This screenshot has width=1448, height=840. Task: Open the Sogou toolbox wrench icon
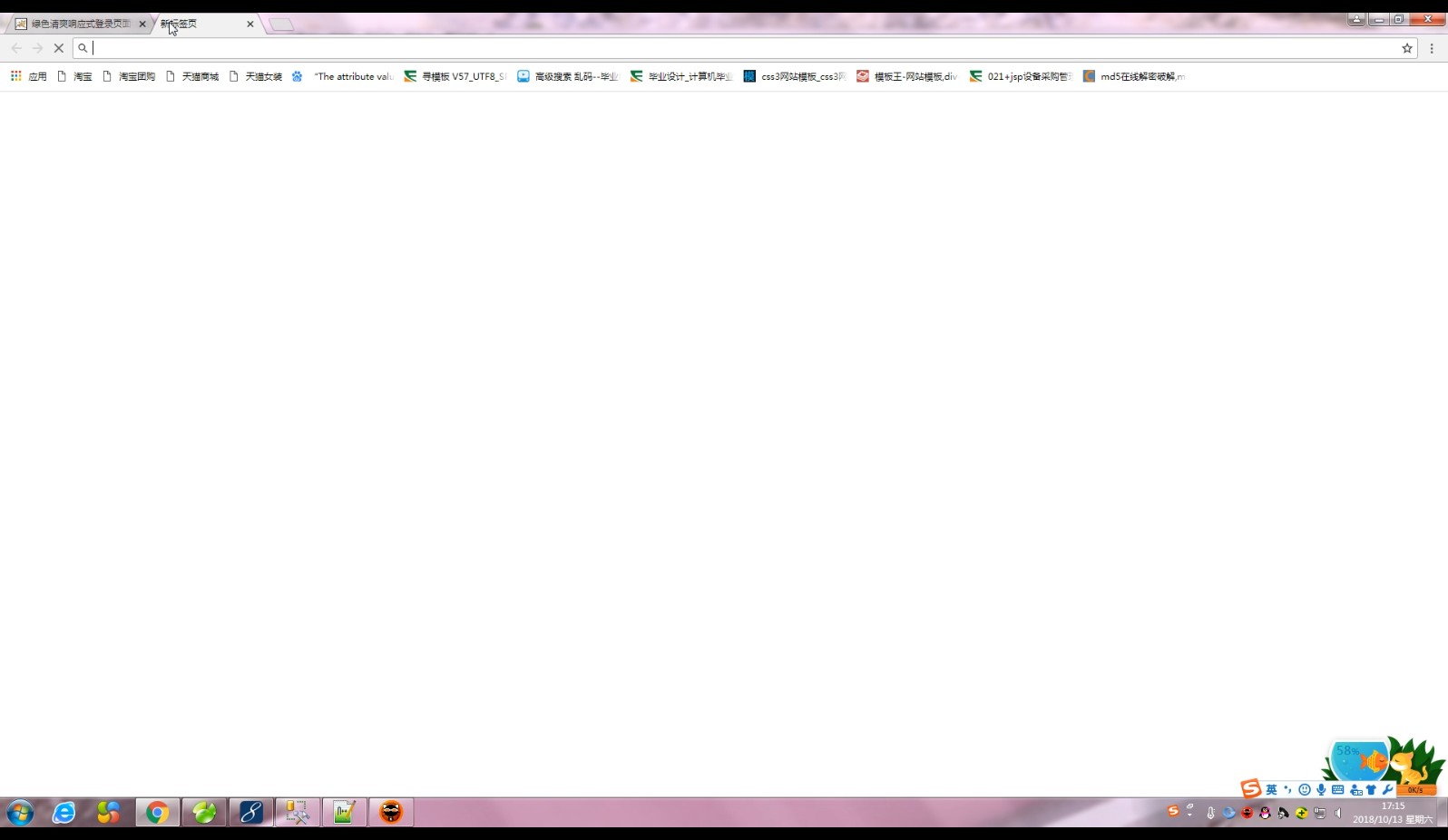tap(1387, 790)
